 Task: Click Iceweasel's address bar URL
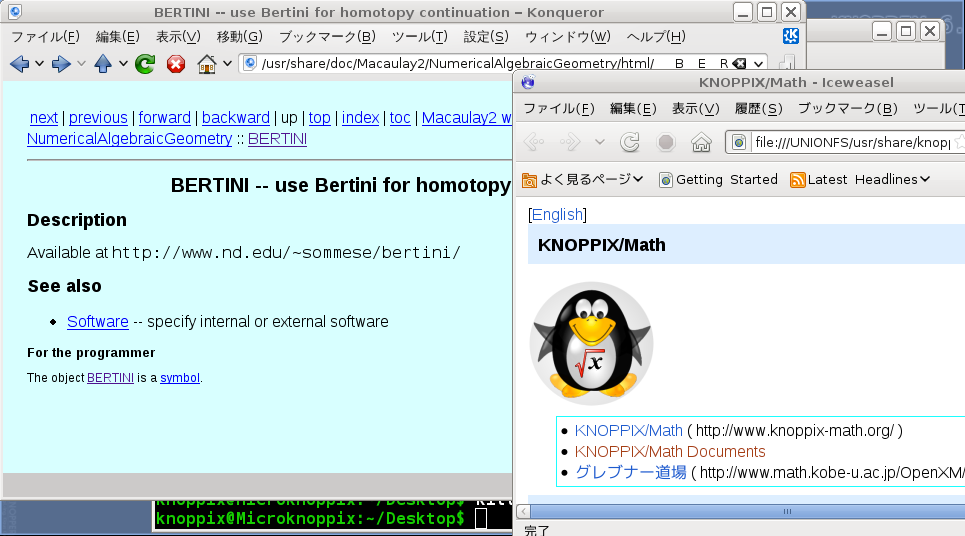coord(852,142)
